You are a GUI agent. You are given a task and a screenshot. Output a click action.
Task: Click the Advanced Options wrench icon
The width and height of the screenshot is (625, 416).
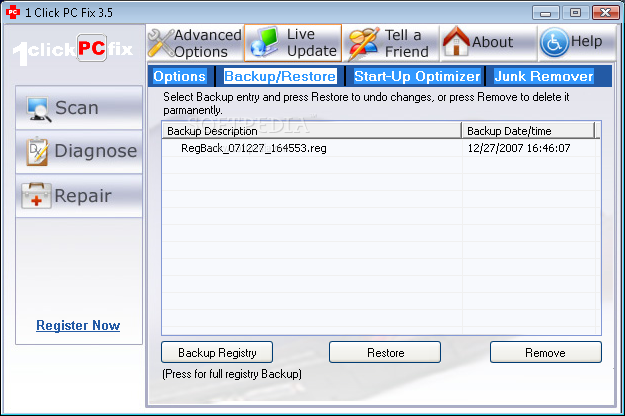tap(161, 43)
